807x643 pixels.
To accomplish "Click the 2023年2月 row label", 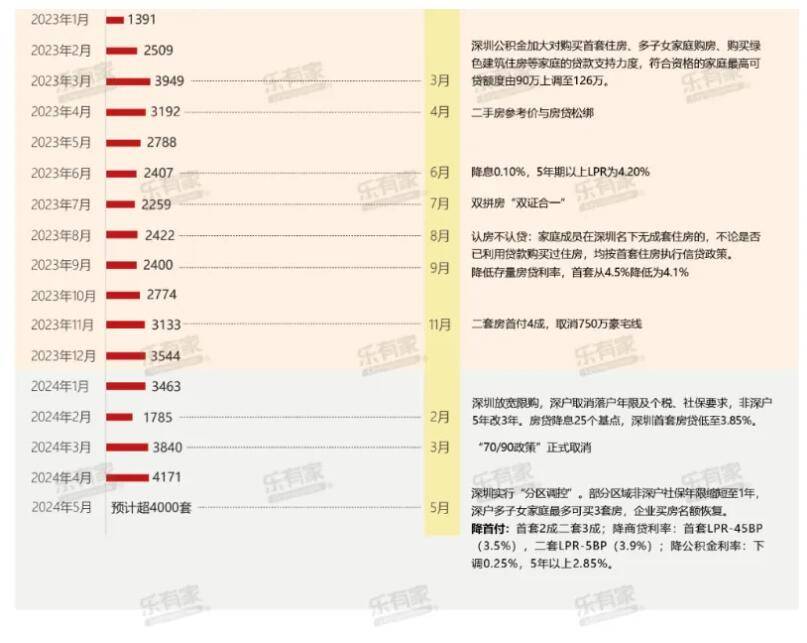I will [x=61, y=50].
